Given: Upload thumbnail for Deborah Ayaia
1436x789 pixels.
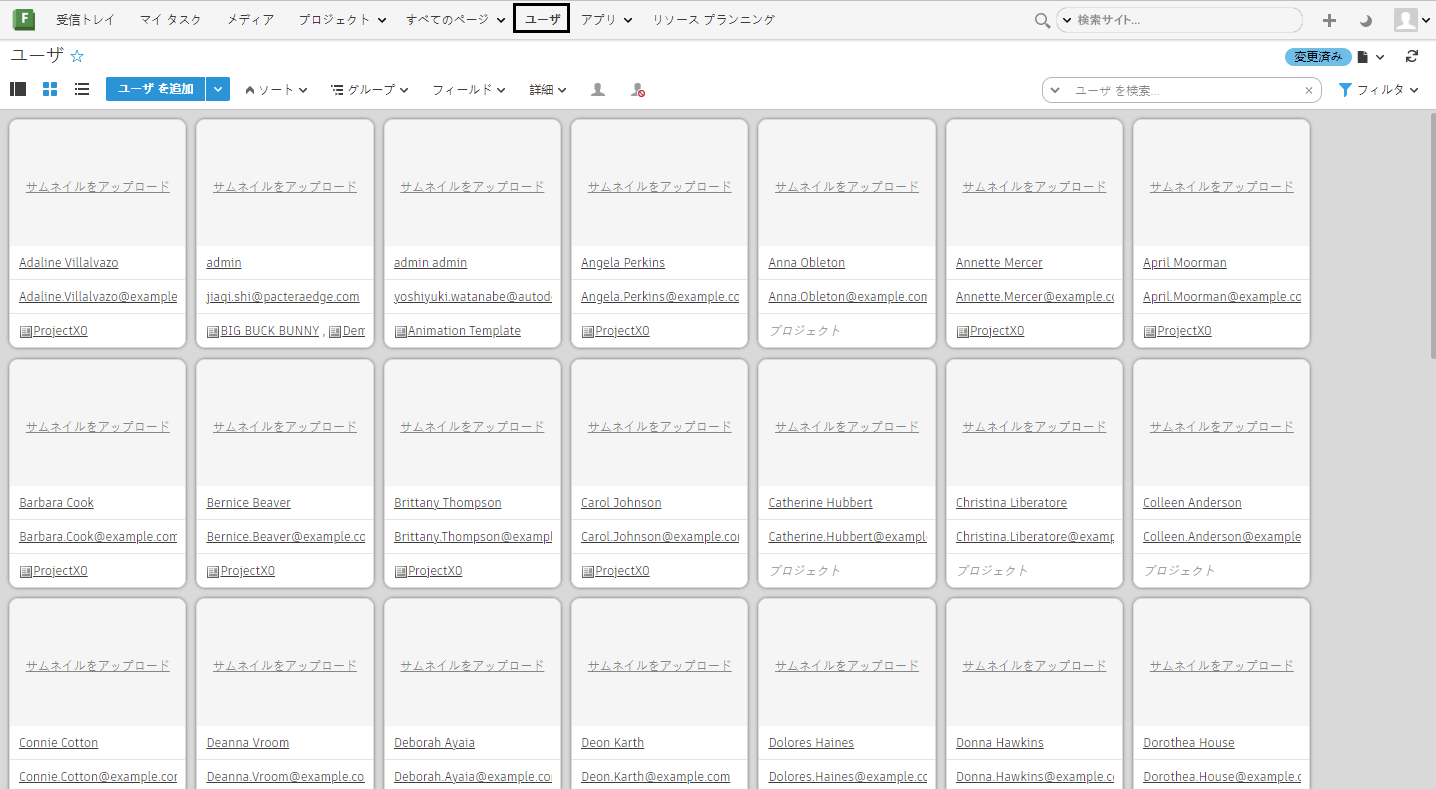Looking at the screenshot, I should 473,665.
